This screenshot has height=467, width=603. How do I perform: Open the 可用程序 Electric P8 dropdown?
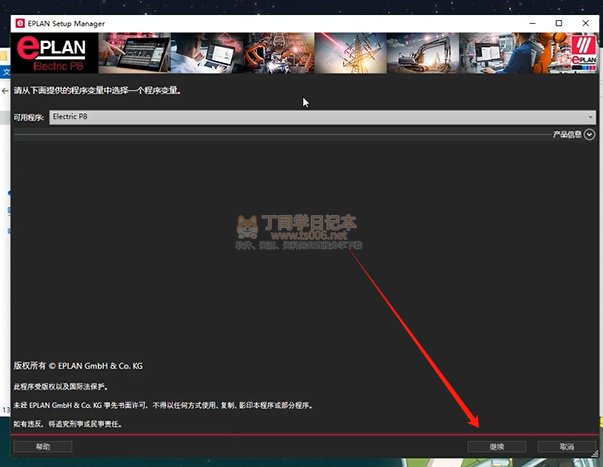[322, 117]
